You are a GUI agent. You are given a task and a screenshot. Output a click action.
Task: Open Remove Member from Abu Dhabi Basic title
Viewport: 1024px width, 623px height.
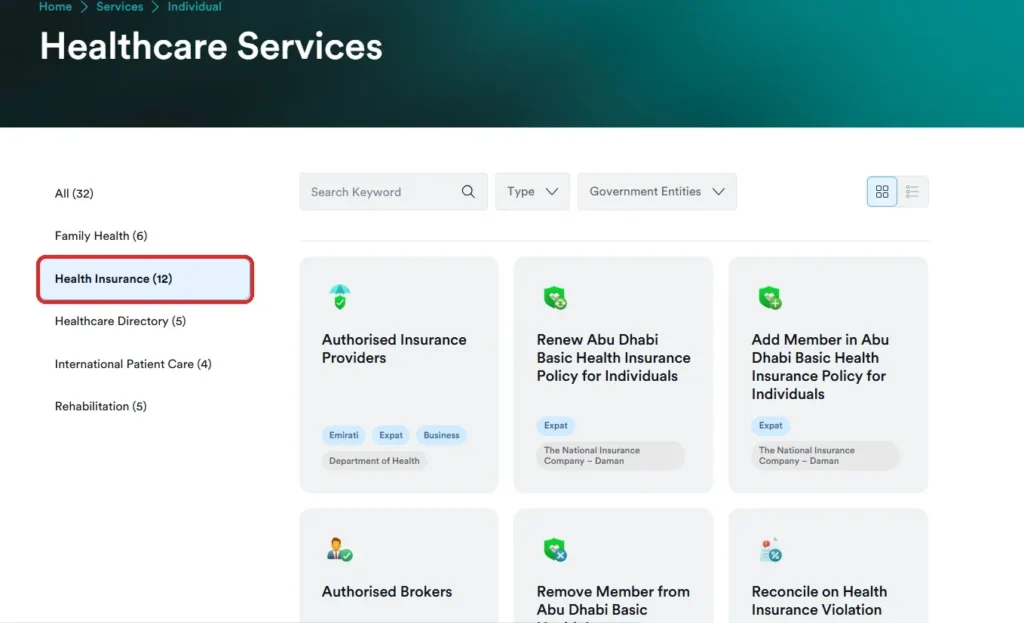click(x=613, y=601)
